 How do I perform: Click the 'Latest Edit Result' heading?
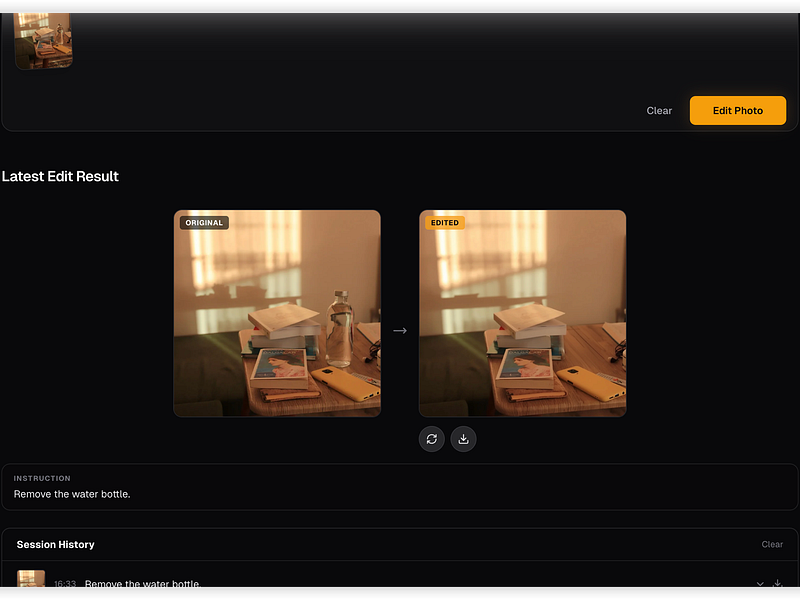point(60,176)
